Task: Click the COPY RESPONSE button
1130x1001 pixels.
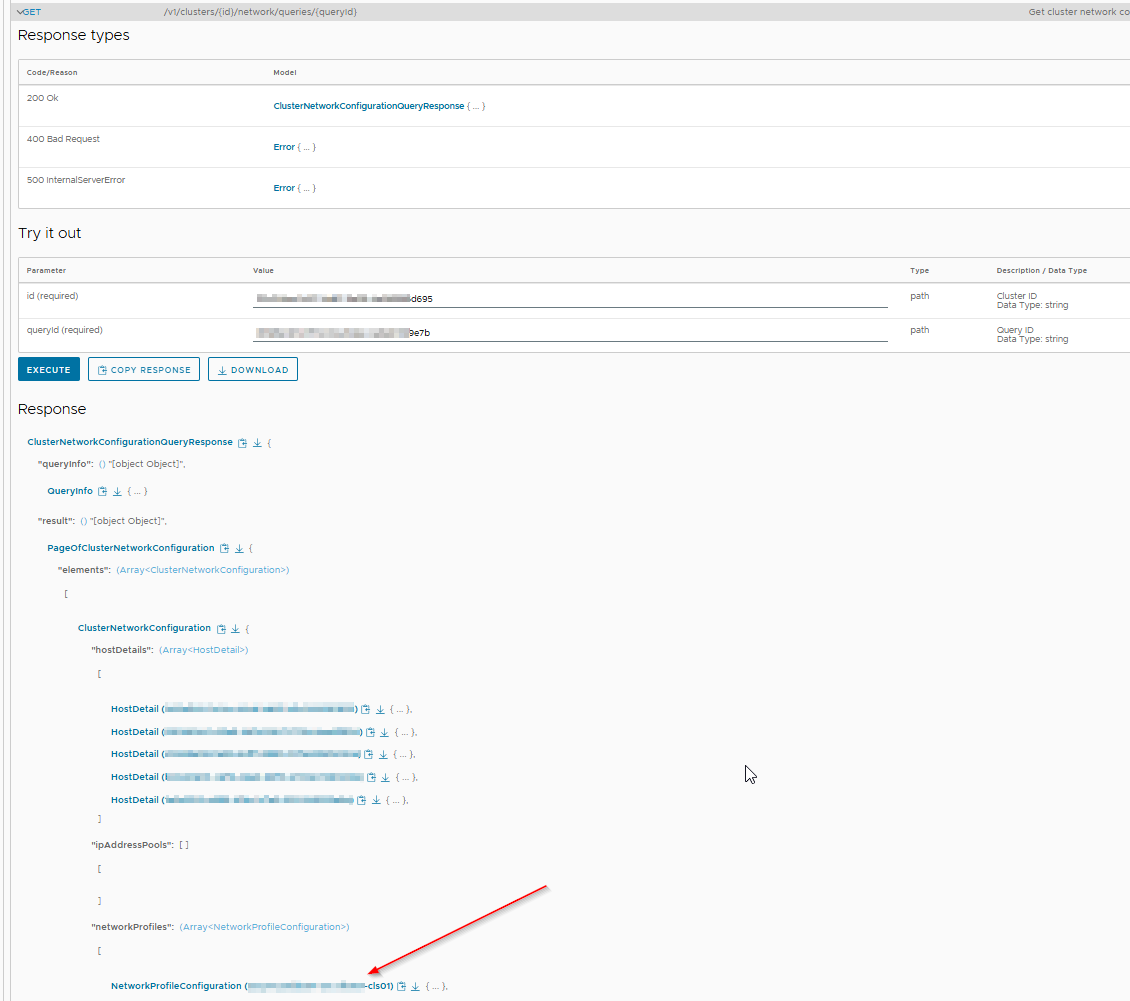Action: pos(144,370)
